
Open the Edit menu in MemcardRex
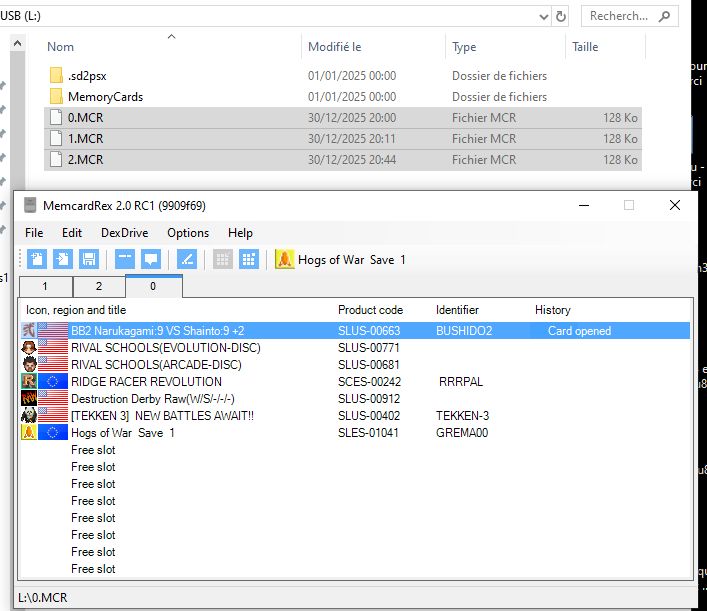(x=72, y=233)
